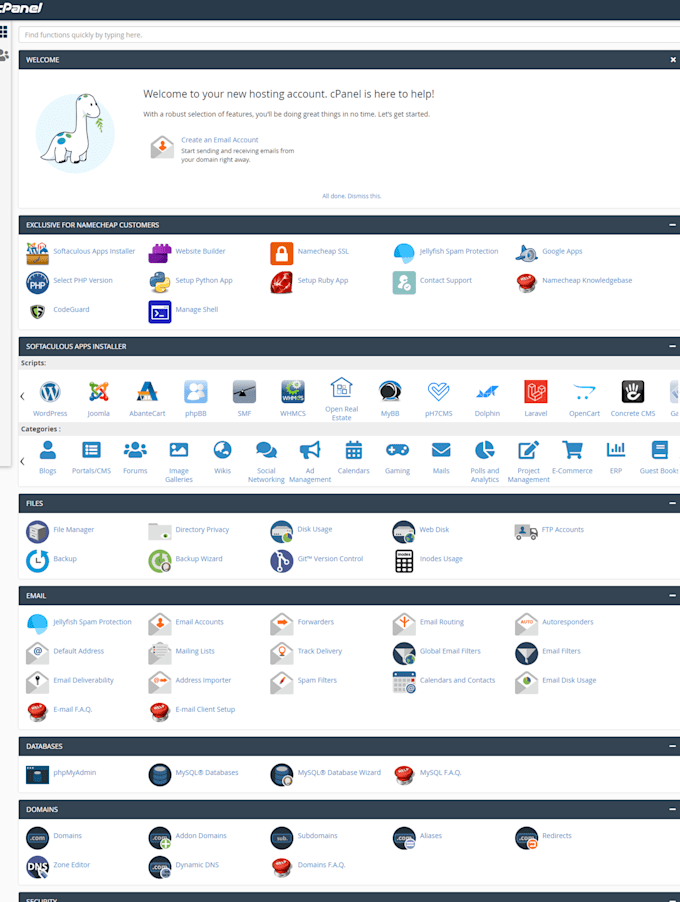
Task: Open the FTP Accounts icon
Action: (526, 531)
